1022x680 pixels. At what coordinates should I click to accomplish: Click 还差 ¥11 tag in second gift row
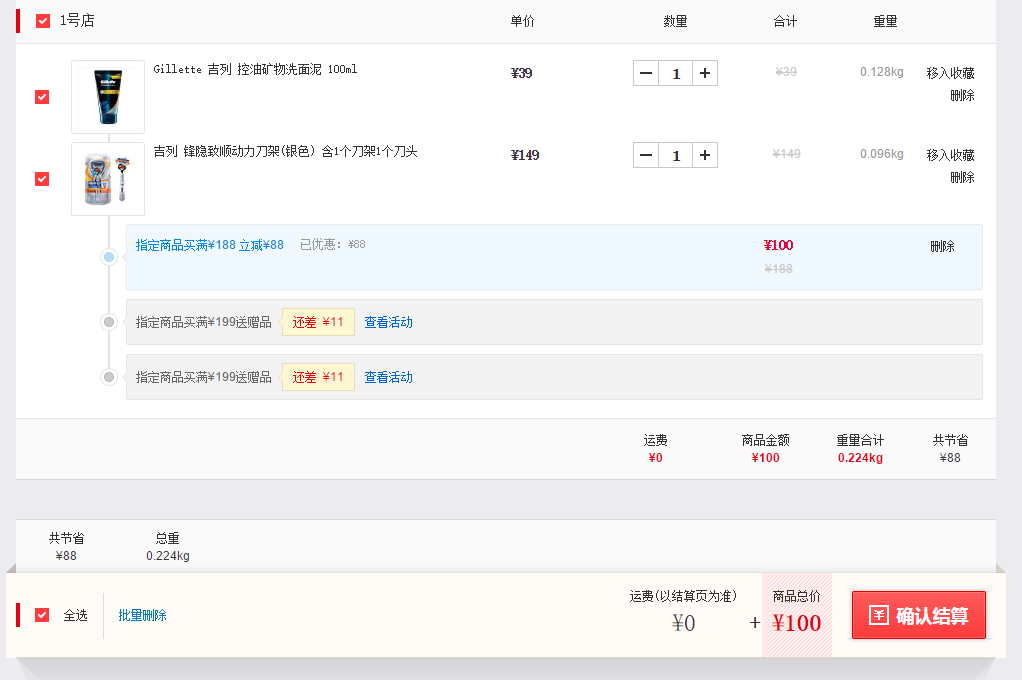(318, 377)
